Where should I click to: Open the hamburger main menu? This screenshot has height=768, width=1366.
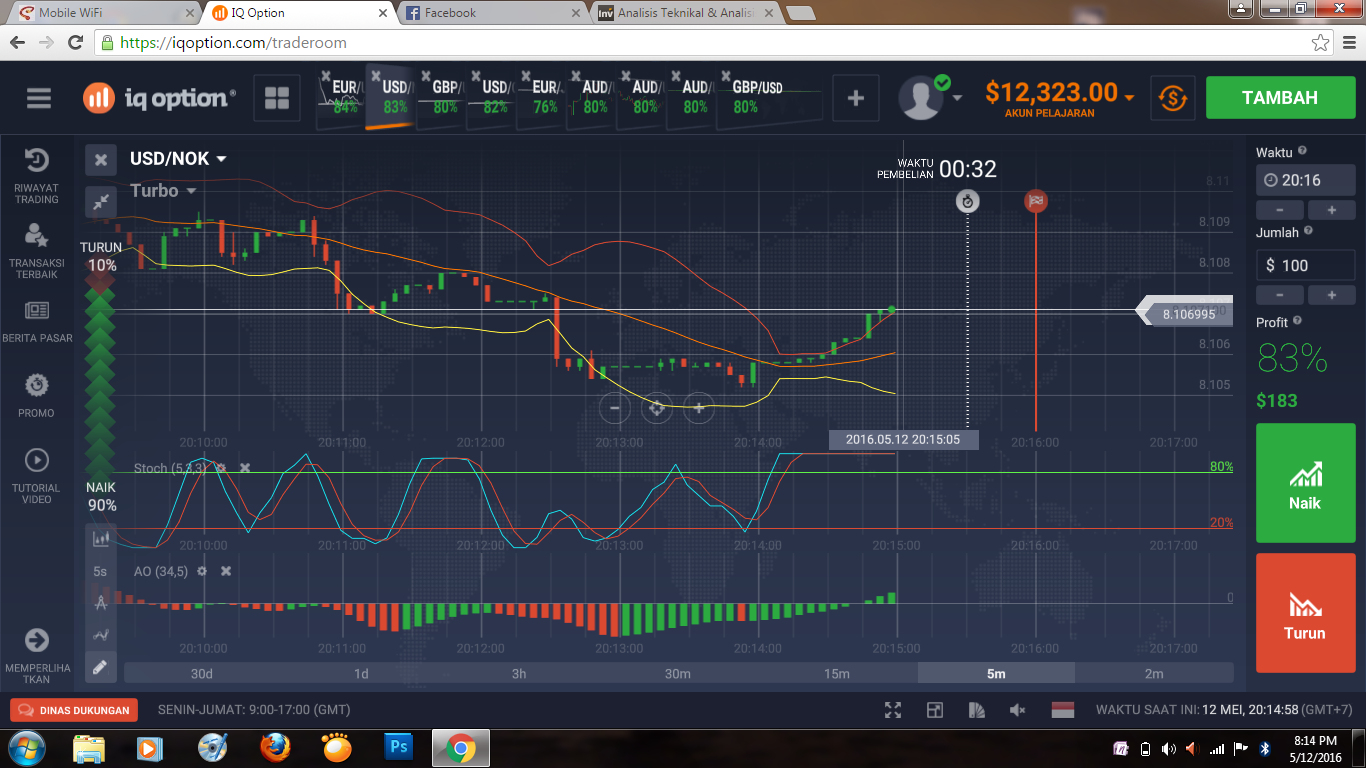pos(39,98)
